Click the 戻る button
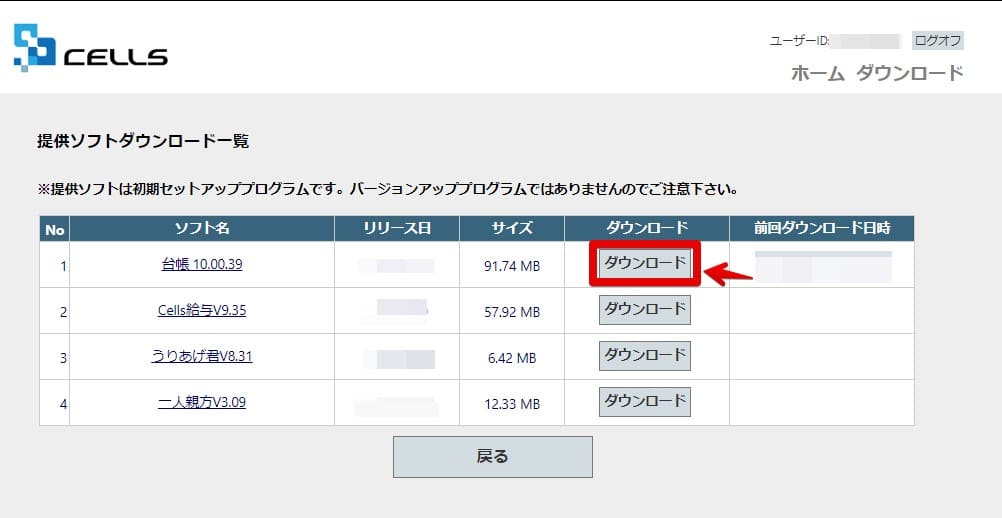 click(493, 457)
